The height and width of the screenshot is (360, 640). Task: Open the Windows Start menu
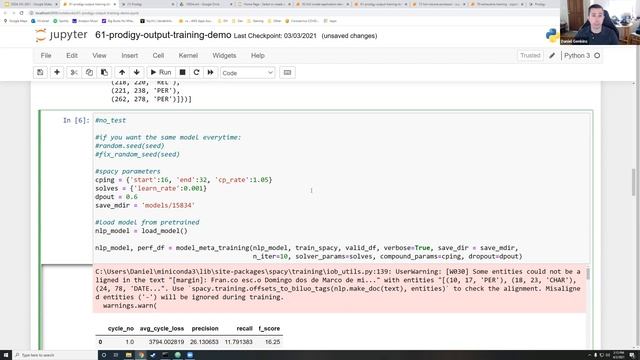(5, 355)
